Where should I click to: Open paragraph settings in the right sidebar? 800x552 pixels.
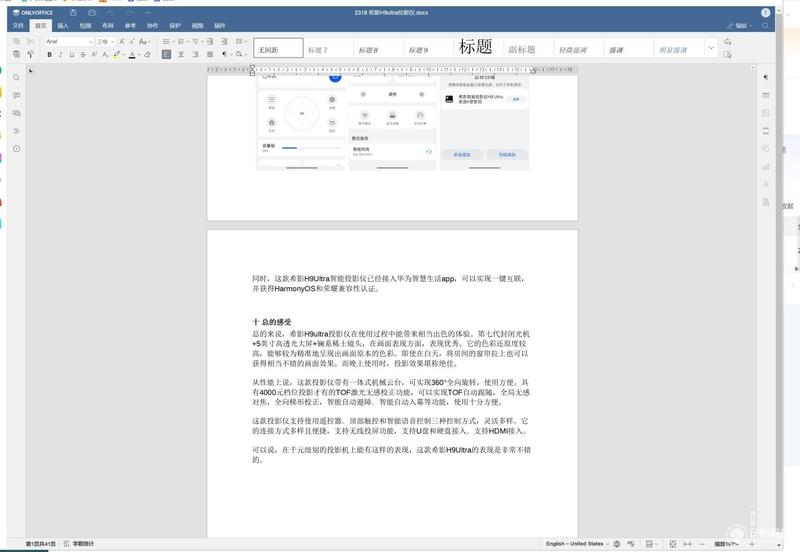(x=765, y=78)
